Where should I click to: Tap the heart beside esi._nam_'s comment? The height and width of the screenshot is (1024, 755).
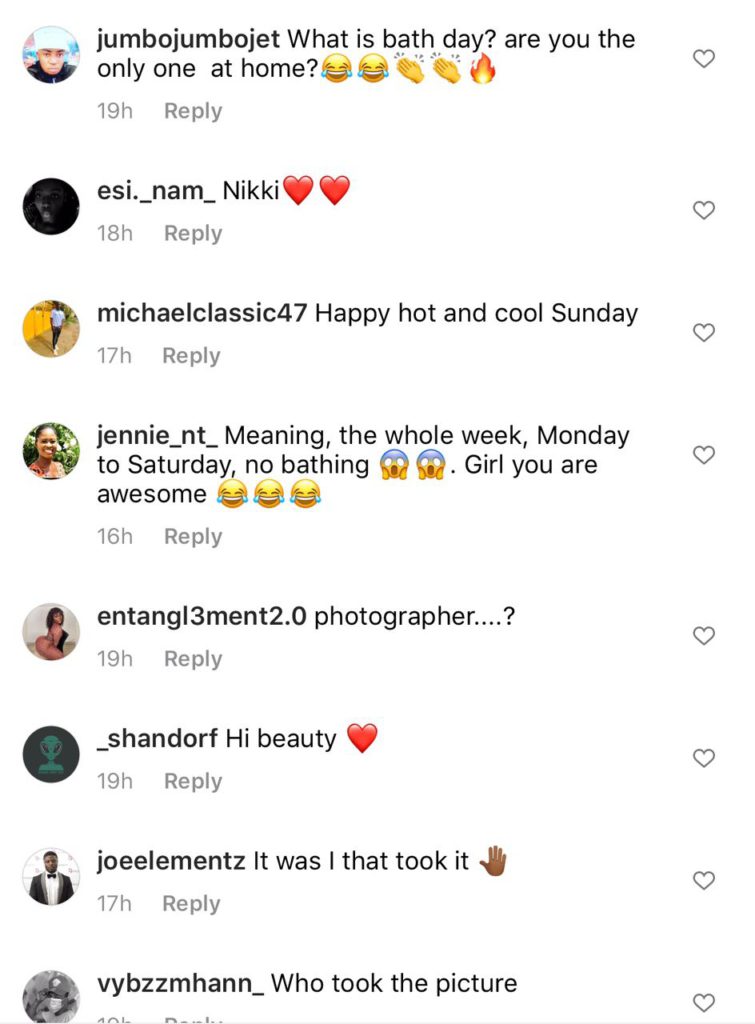[x=704, y=210]
